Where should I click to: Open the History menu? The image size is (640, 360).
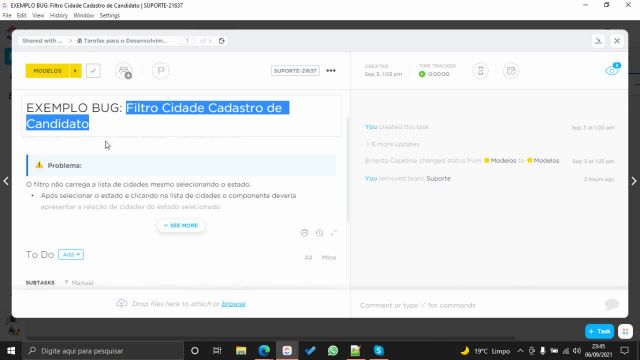59,16
